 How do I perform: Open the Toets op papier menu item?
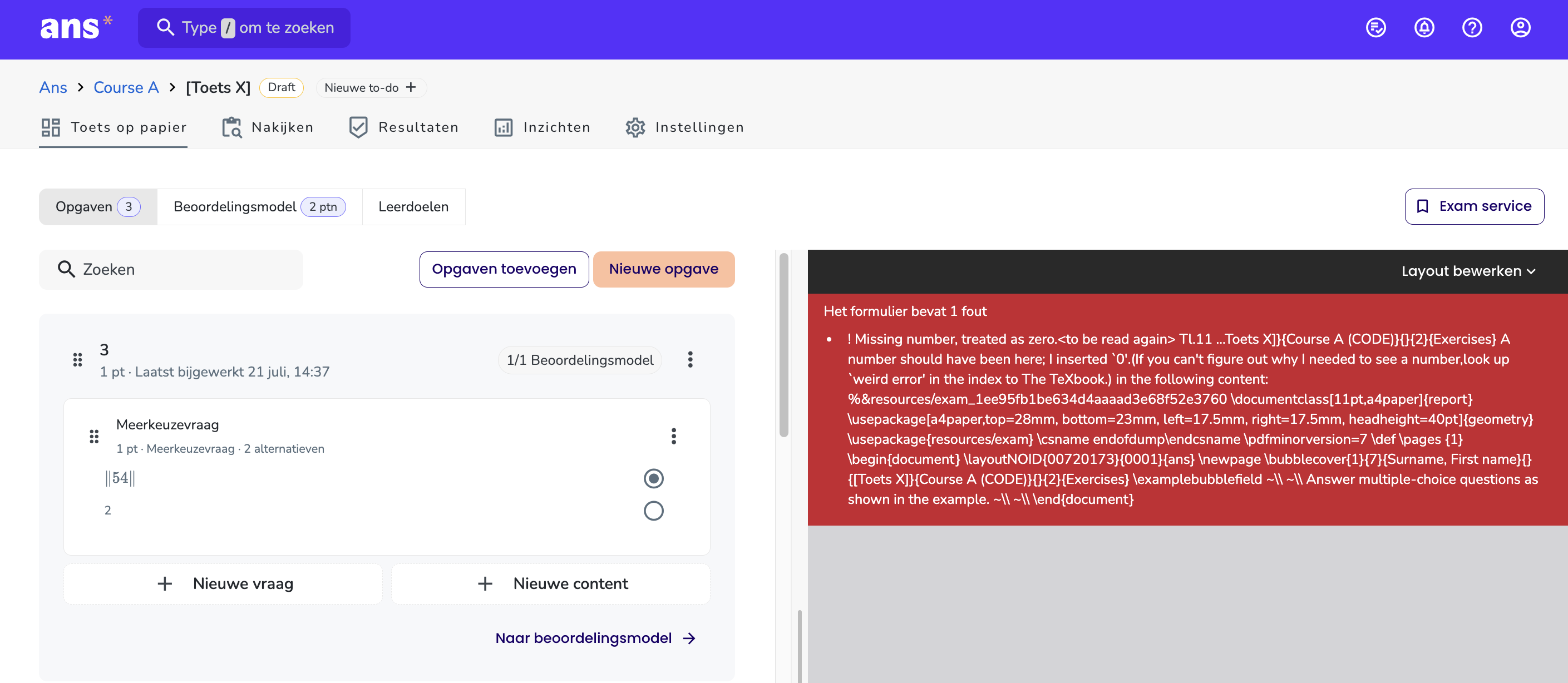[113, 127]
